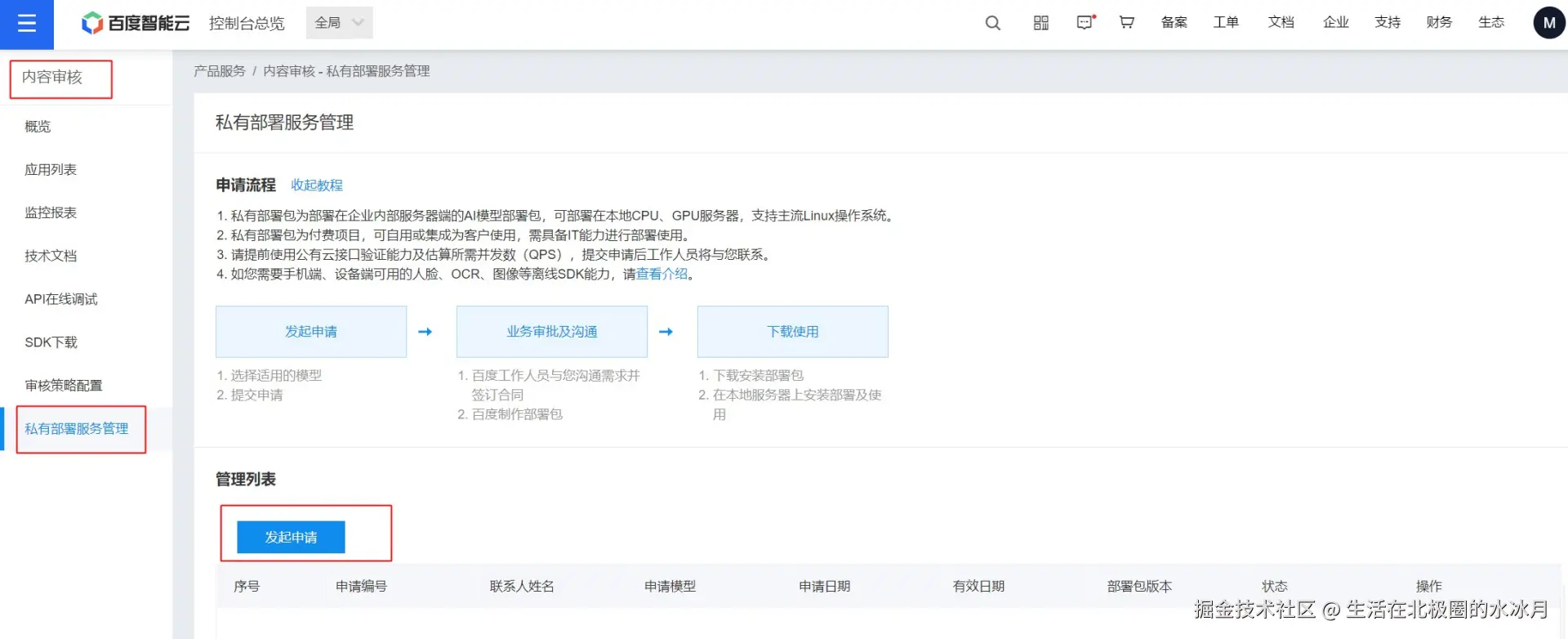Viewport: 1568px width, 639px height.
Task: Open 技术文档 in the sidebar
Action: [51, 257]
